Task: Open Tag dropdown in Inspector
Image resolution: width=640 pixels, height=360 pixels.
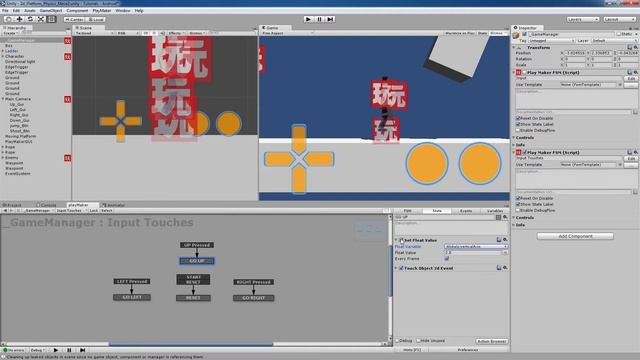Action: click(551, 41)
